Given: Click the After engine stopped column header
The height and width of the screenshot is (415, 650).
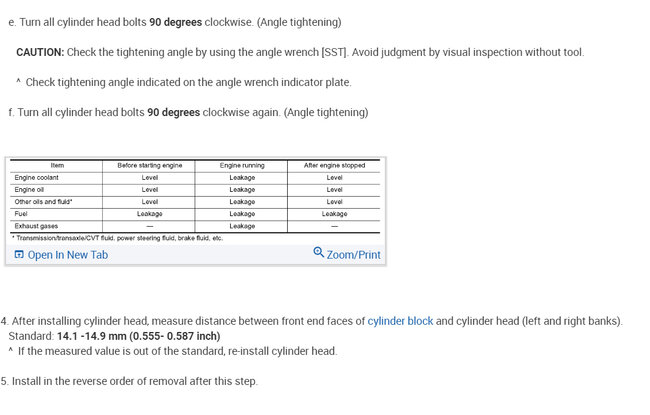Looking at the screenshot, I should point(334,165).
